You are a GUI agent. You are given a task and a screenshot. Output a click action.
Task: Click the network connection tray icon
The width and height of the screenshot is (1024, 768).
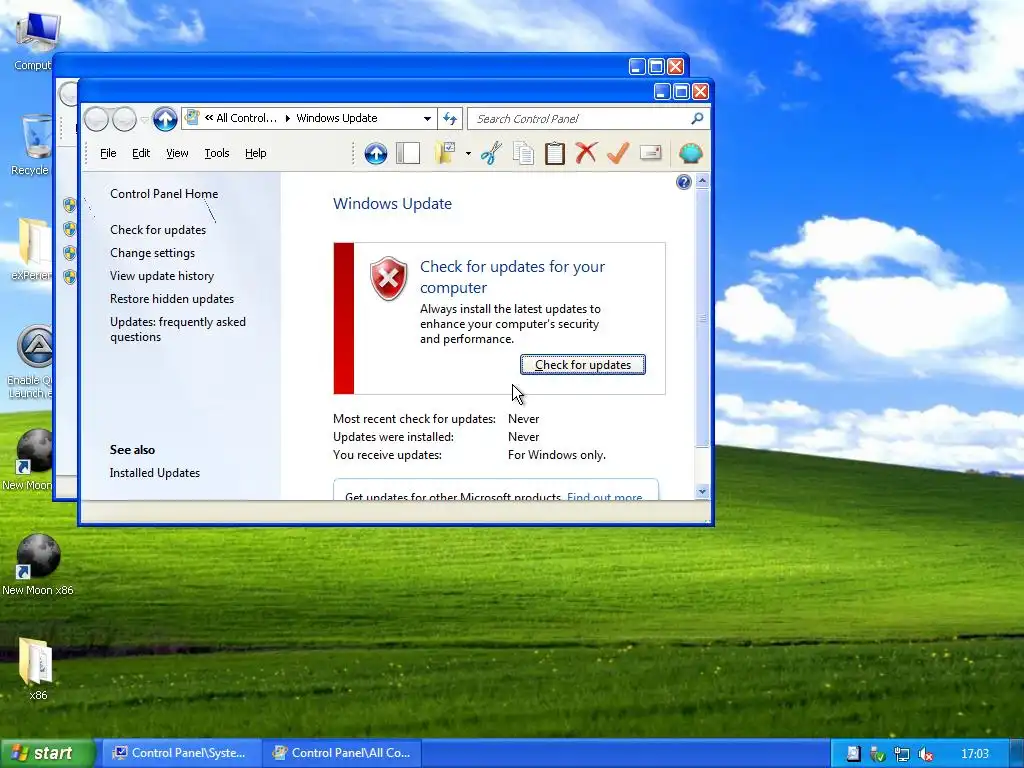(x=901, y=754)
